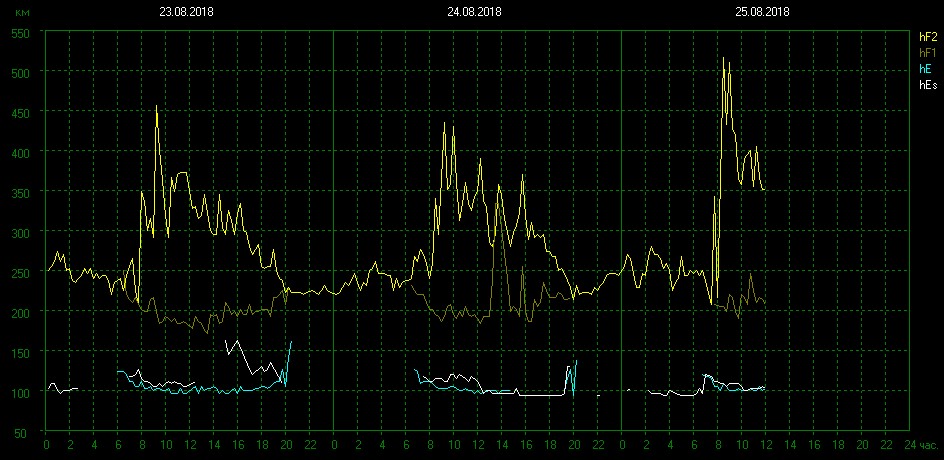This screenshot has height=460, width=944.
Task: Click the hF2 legend label
Action: tap(927, 37)
